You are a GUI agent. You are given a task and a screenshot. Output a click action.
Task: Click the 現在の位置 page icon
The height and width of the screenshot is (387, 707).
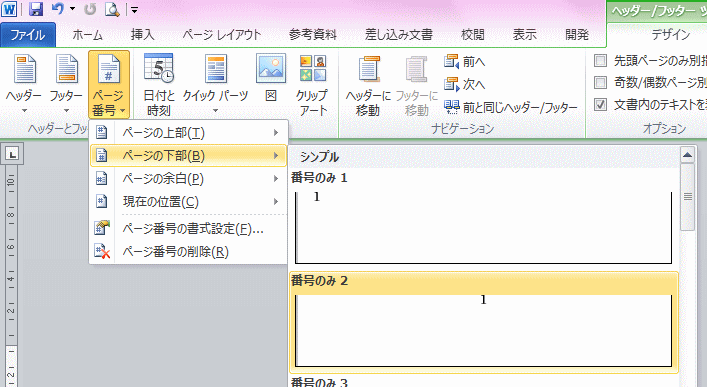[x=102, y=201]
